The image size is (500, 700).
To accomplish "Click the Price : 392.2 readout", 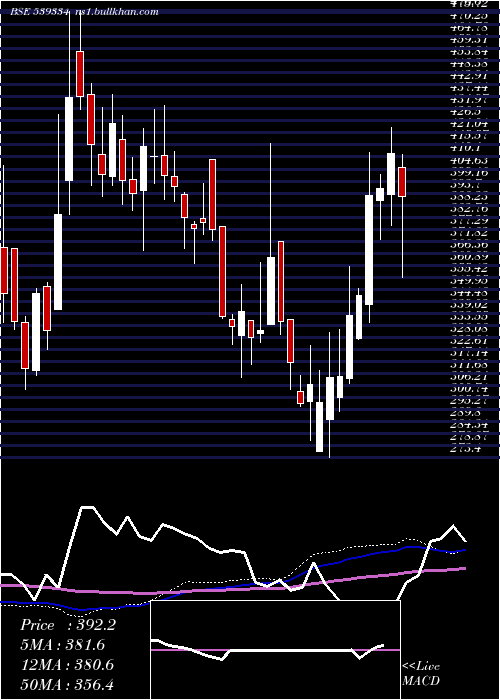I will [x=68, y=625].
